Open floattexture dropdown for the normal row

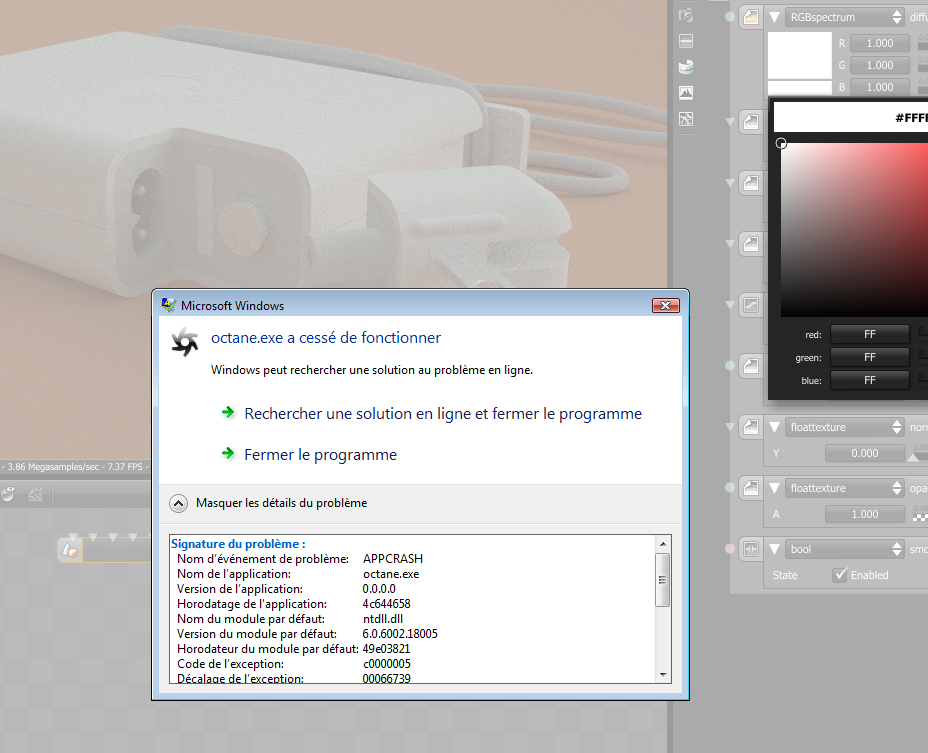tap(845, 427)
